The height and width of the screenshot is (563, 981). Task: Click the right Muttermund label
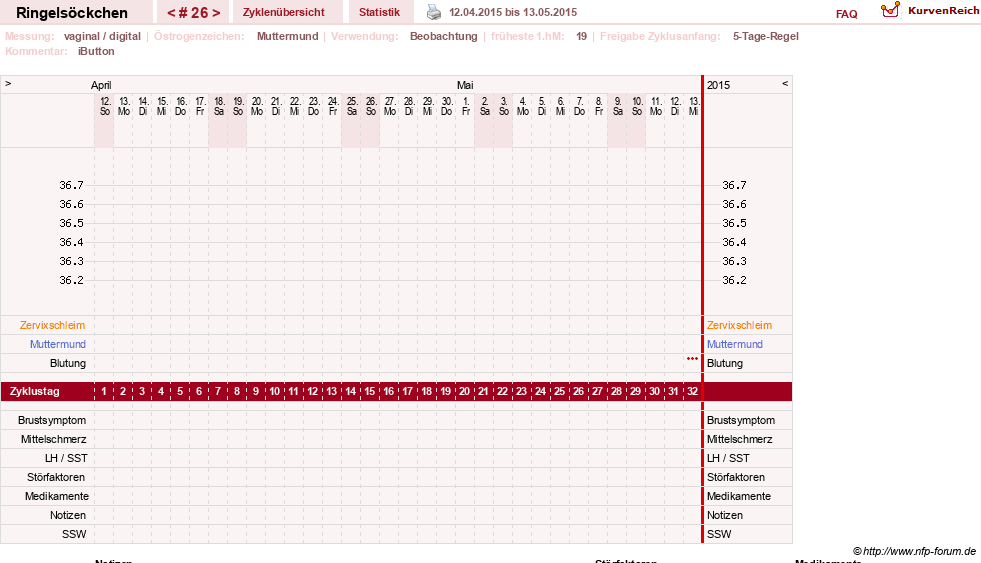click(734, 344)
